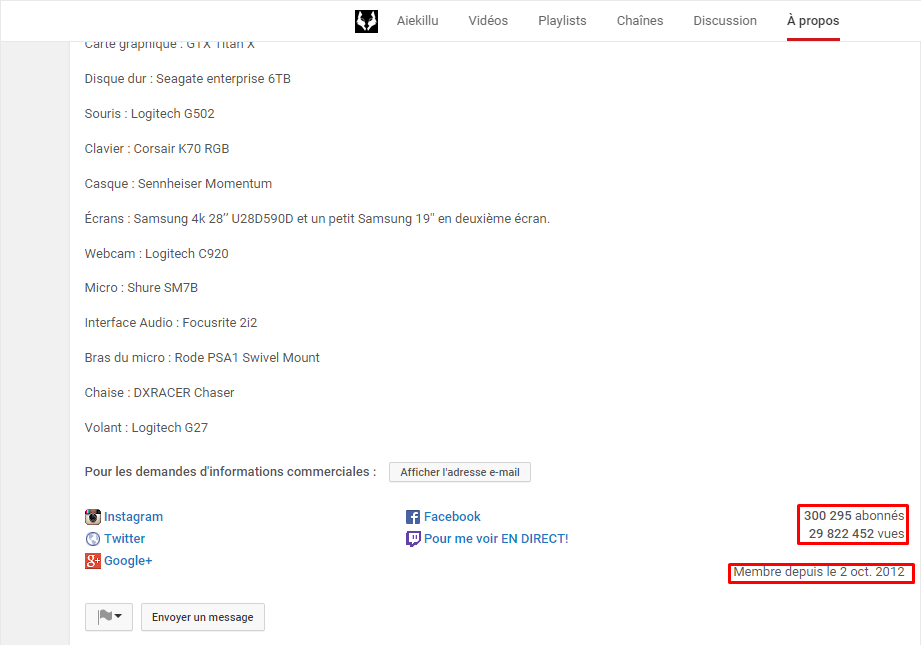Click Envoyer un message button
The image size is (921, 645).
point(203,617)
